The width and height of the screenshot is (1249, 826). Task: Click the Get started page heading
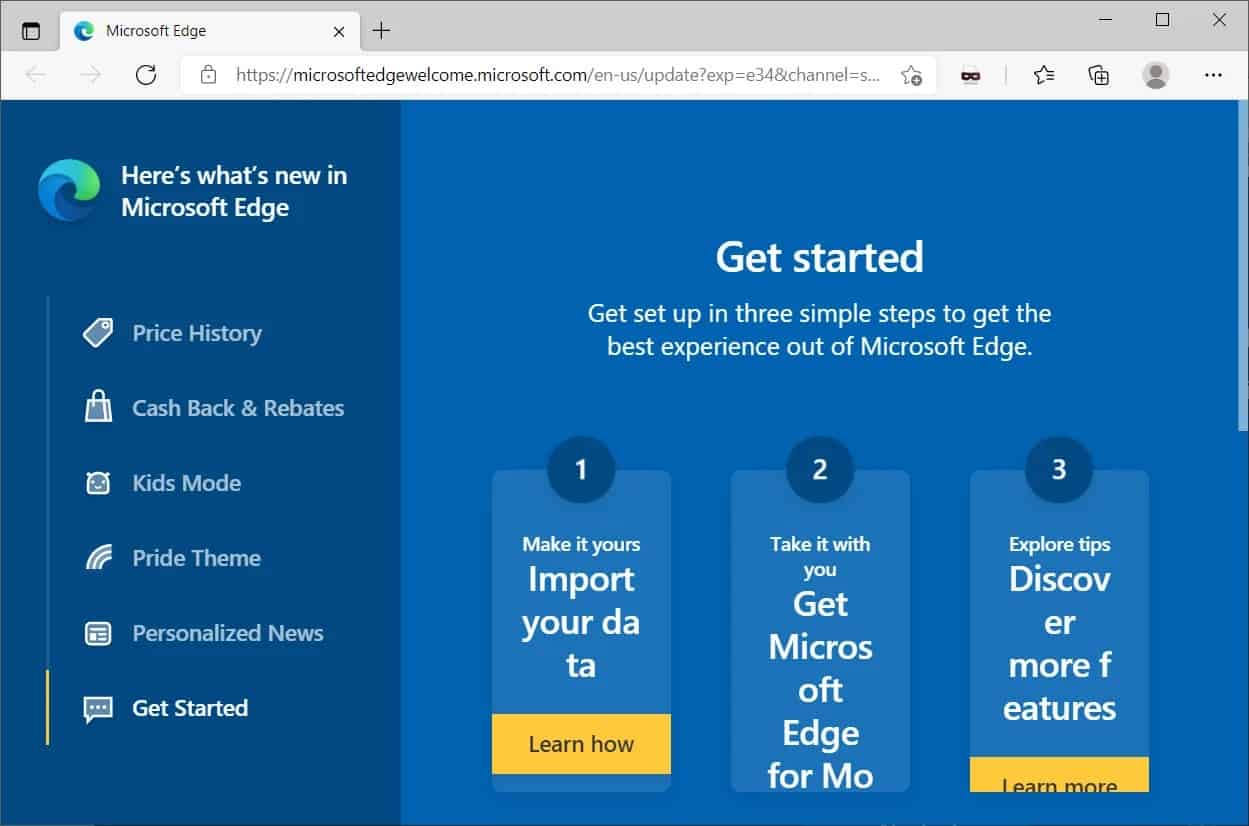[x=820, y=257]
